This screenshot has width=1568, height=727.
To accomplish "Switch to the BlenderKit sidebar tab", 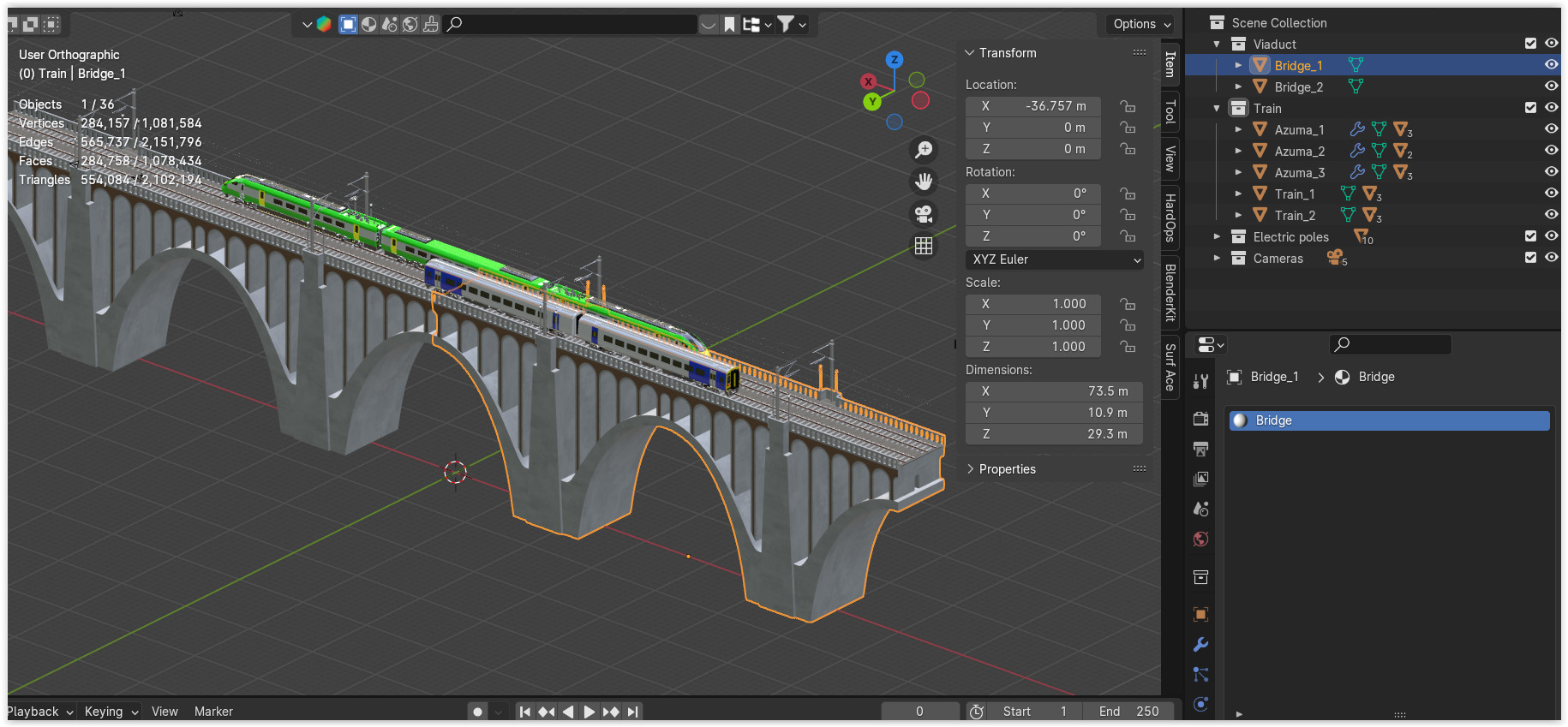I will (x=1170, y=292).
